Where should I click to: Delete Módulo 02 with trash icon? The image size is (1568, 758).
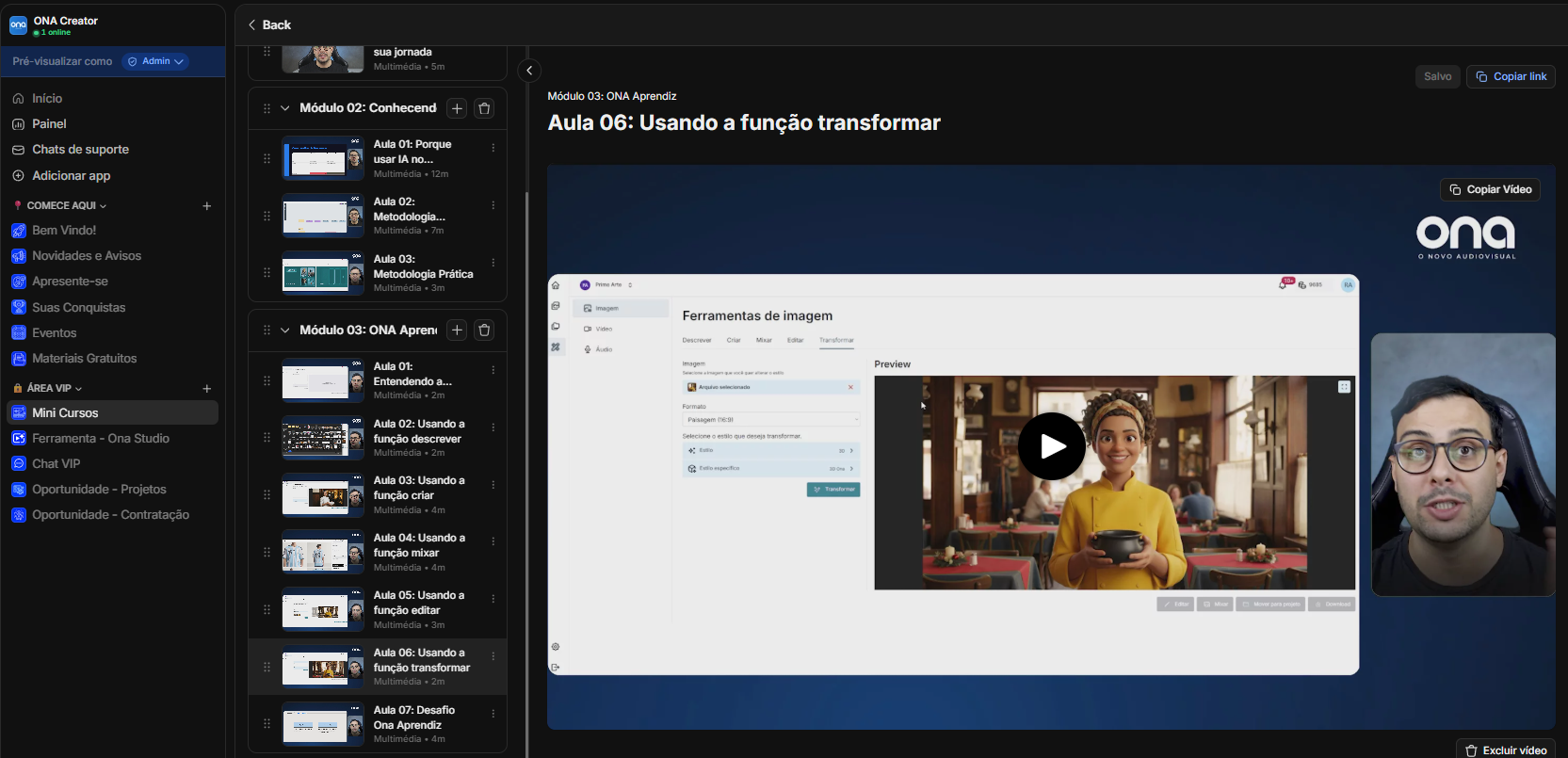click(484, 108)
